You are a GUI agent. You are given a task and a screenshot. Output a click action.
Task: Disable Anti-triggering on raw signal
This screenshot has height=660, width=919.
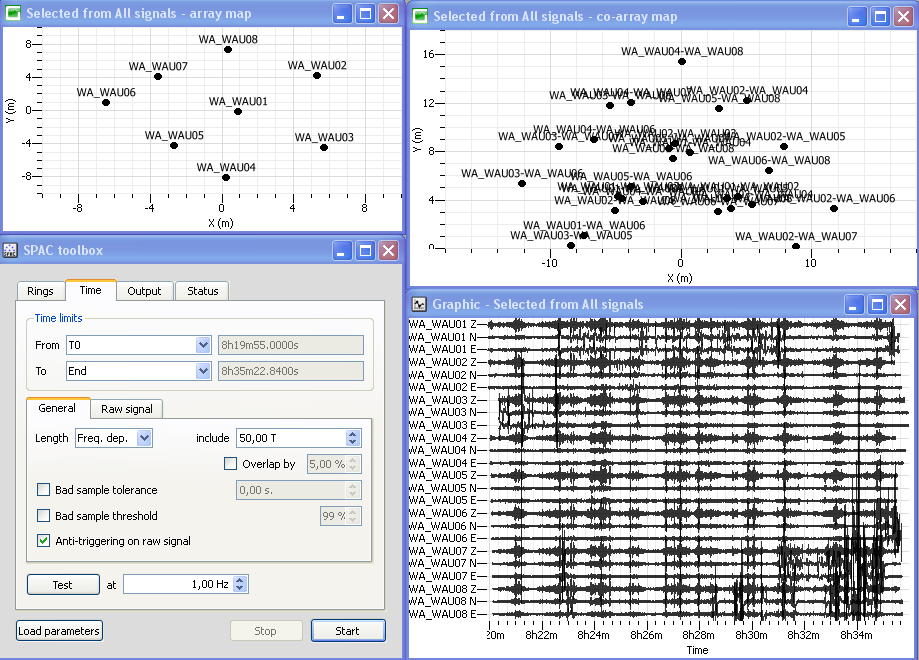(x=43, y=541)
